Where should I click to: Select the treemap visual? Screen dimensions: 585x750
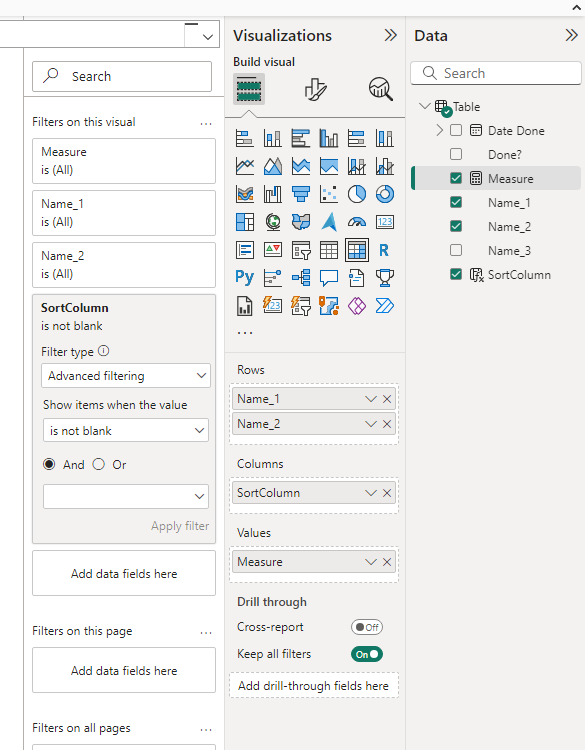[244, 222]
